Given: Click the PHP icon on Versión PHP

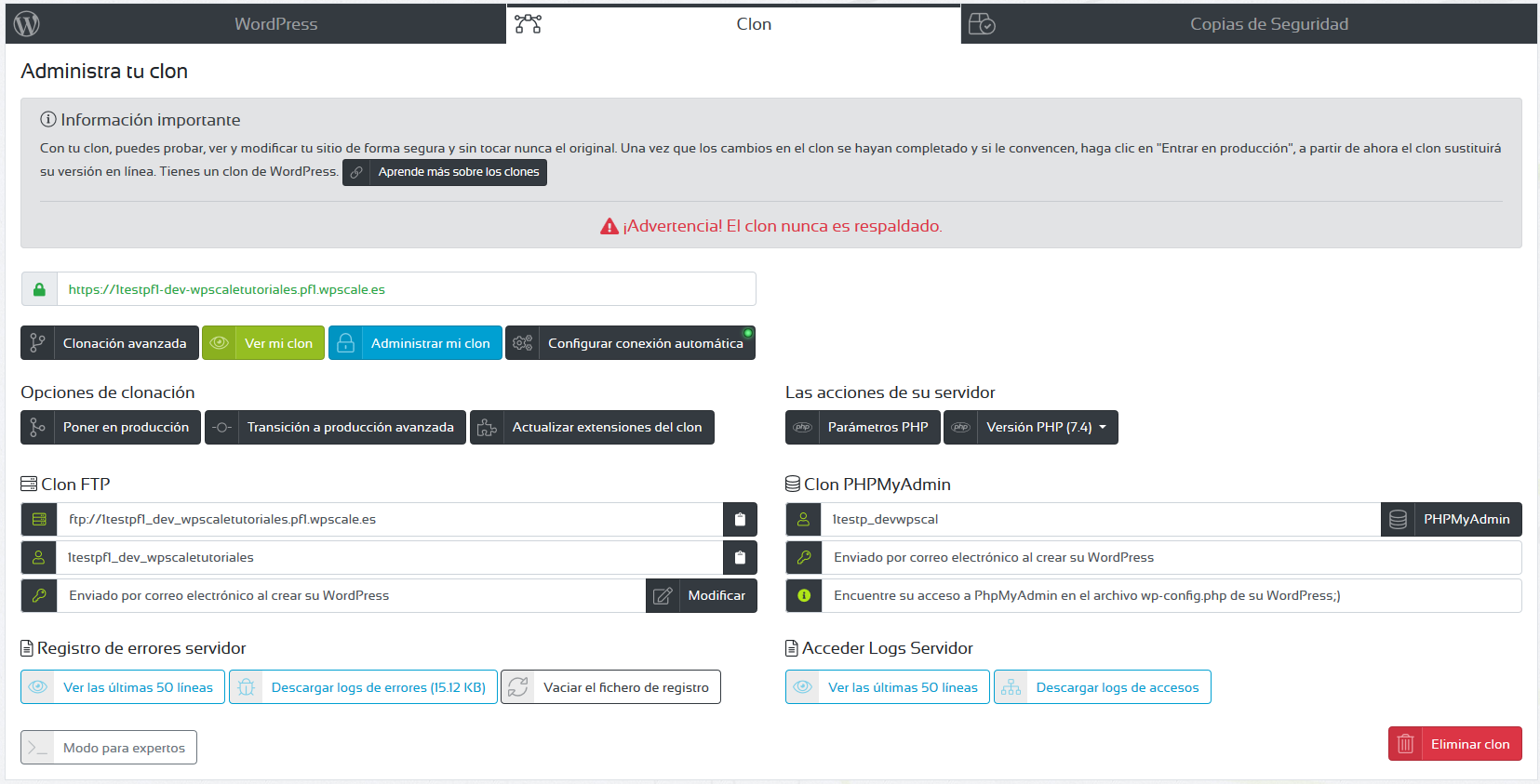Looking at the screenshot, I should [960, 427].
